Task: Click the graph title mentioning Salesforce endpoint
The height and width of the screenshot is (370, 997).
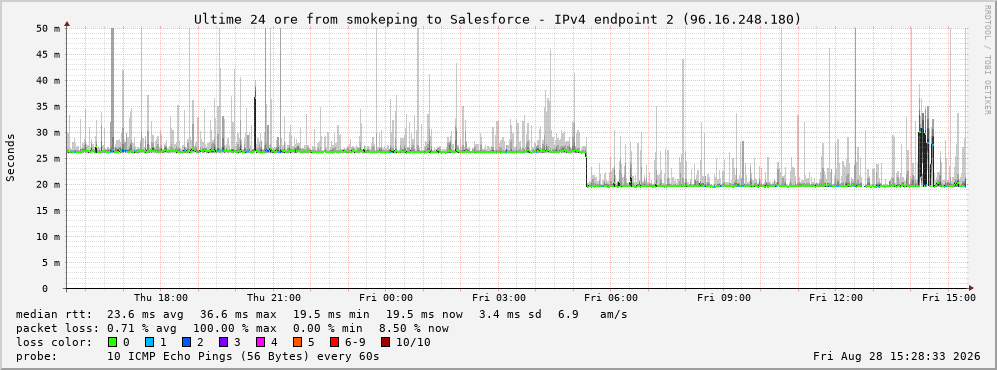Action: 498,19
